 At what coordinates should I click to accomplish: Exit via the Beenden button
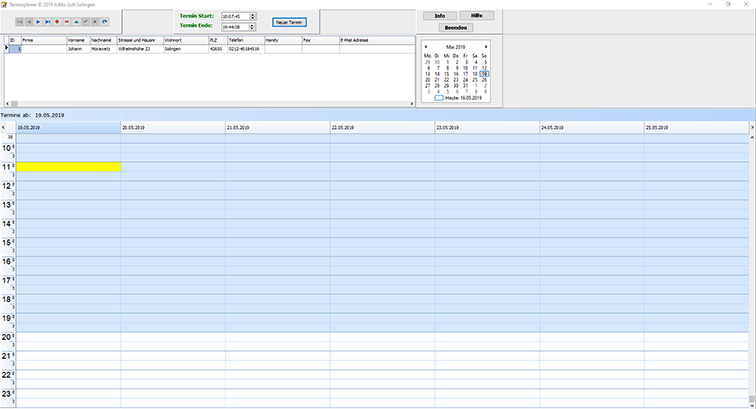tap(457, 27)
